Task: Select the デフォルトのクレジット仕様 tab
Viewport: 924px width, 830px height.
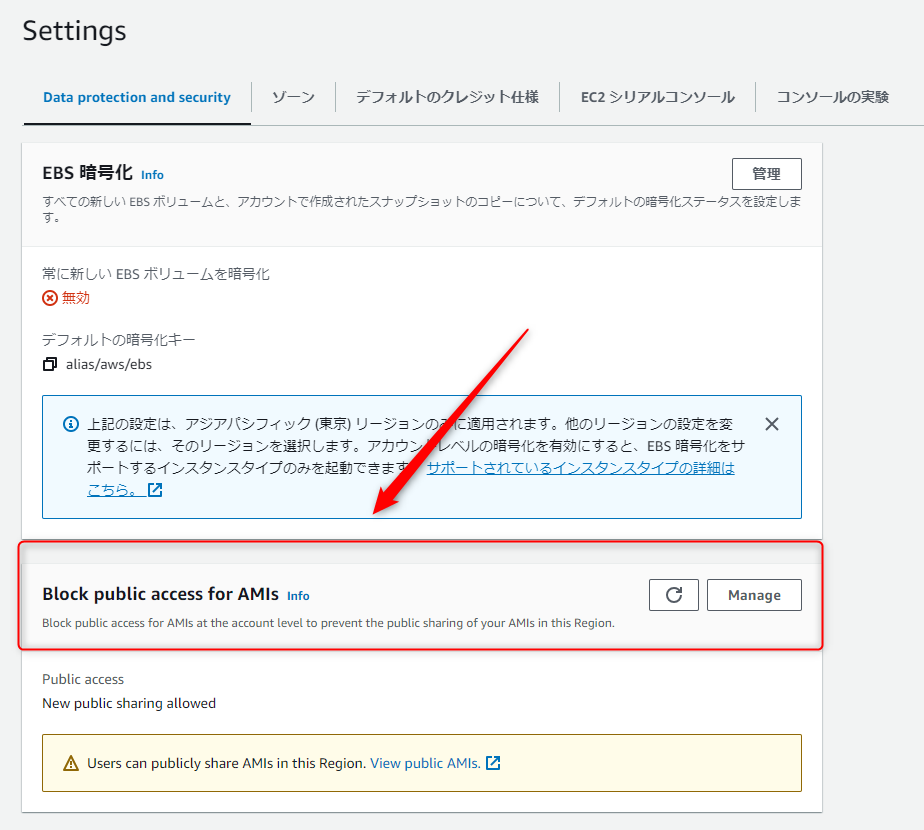Action: pos(447,97)
